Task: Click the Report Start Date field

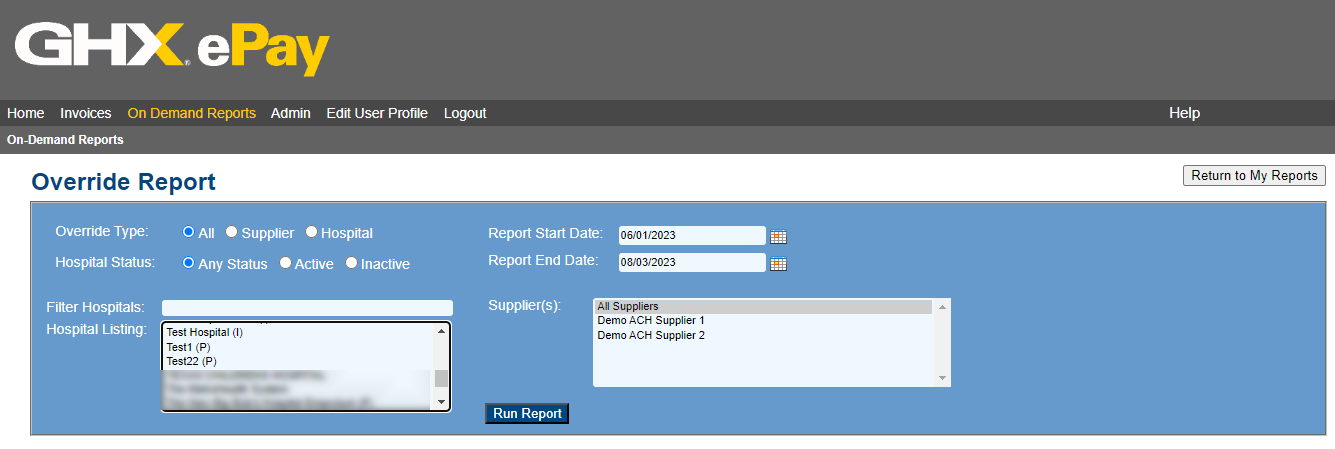Action: click(692, 235)
